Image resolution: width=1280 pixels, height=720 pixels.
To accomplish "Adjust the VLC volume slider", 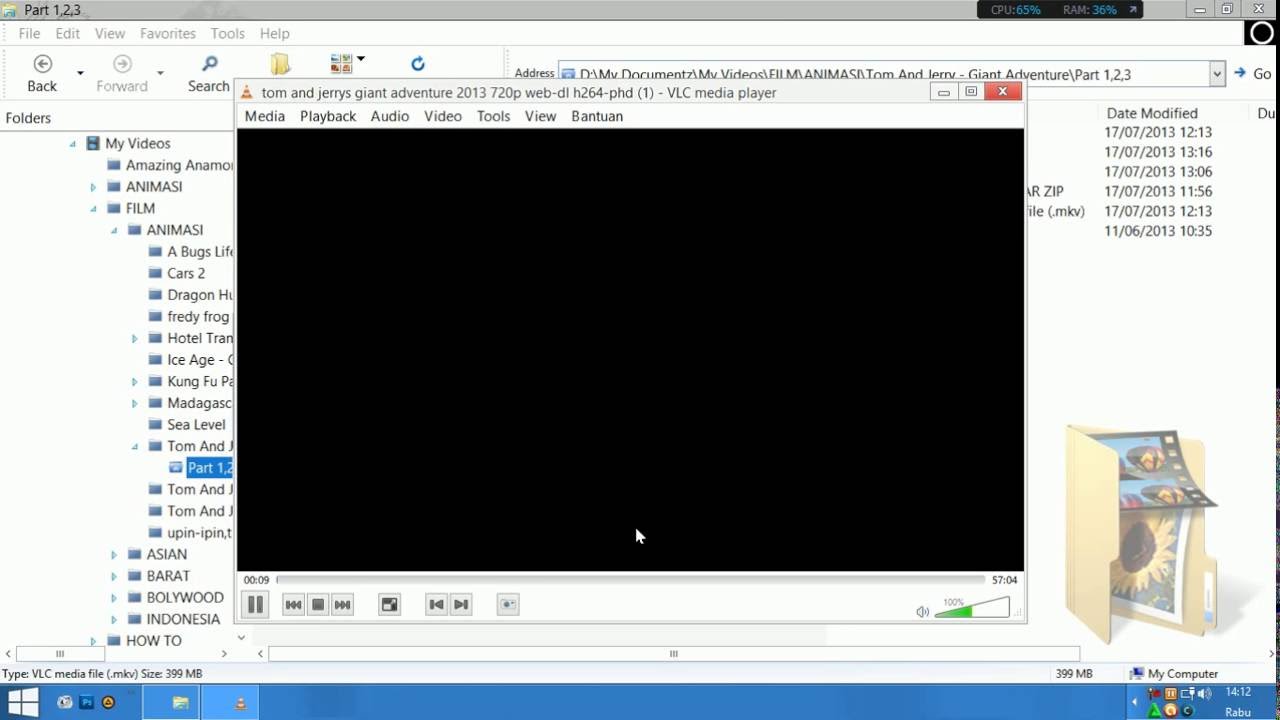I will (972, 608).
